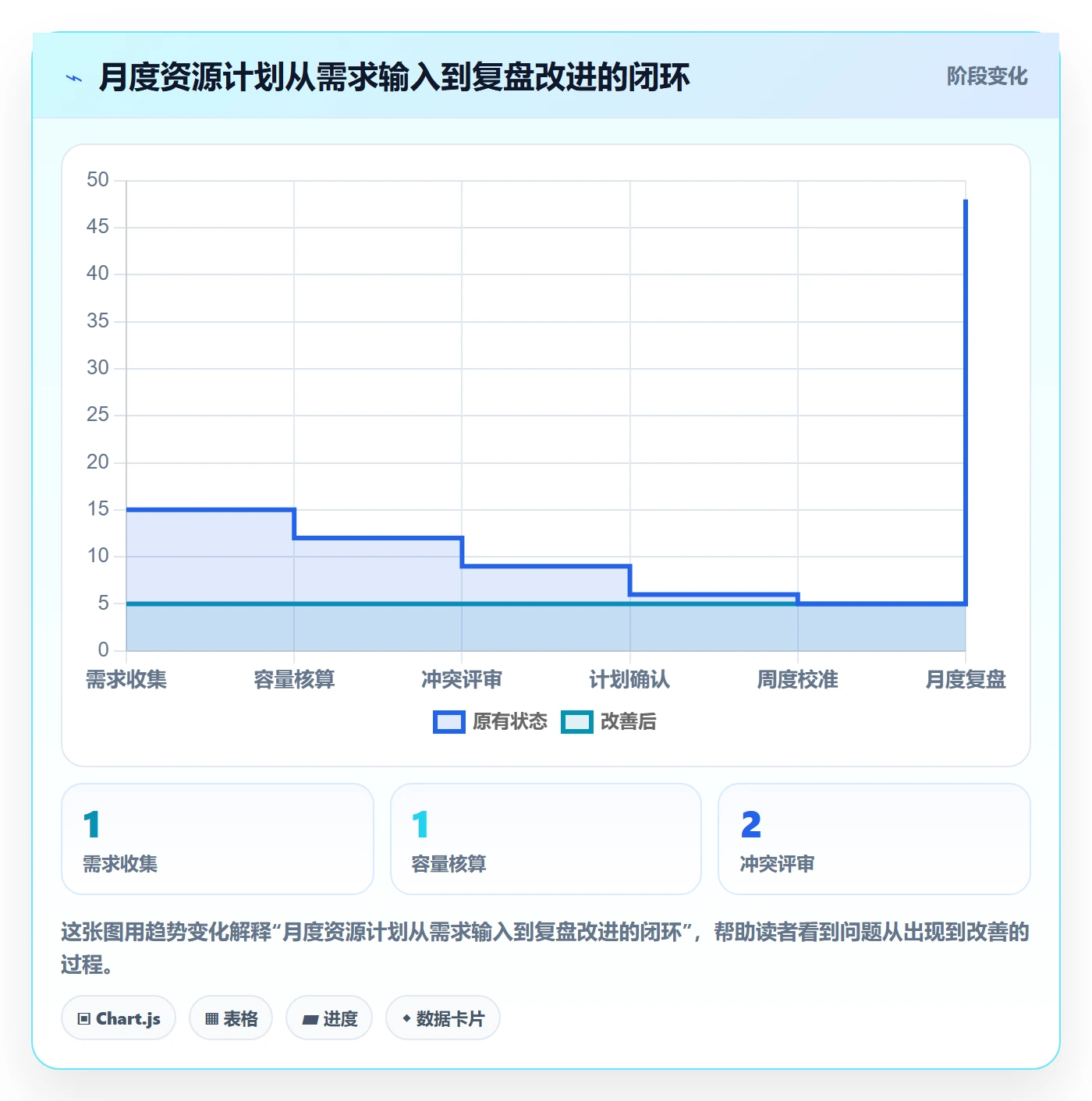Click the grid icon in the 表格 tag
This screenshot has width=1092, height=1101.
point(211,1019)
